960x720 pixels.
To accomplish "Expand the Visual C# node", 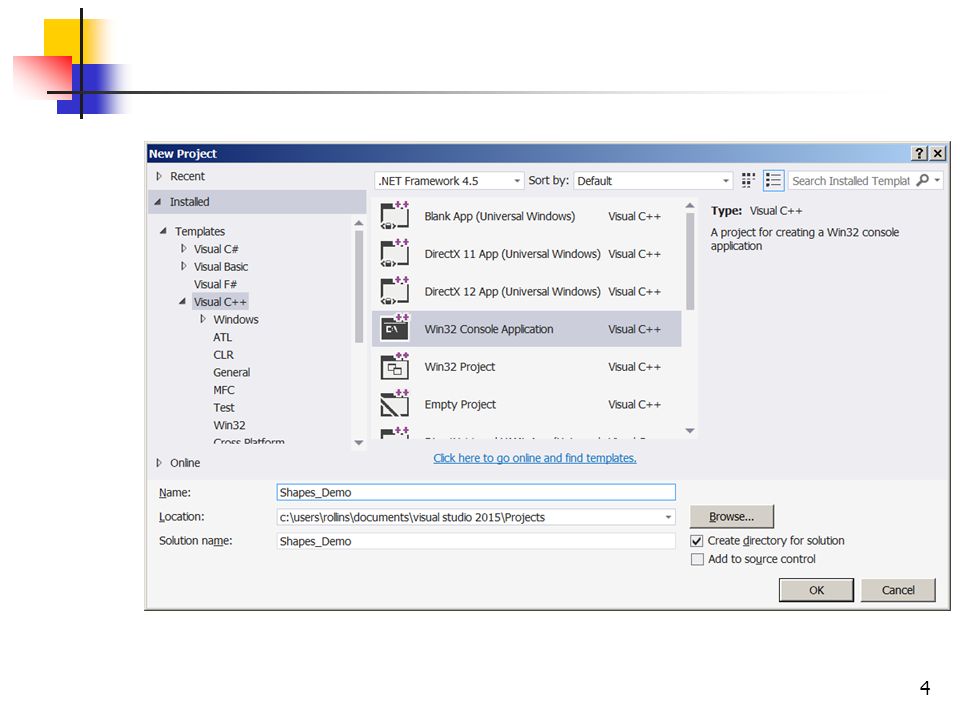I will [184, 249].
